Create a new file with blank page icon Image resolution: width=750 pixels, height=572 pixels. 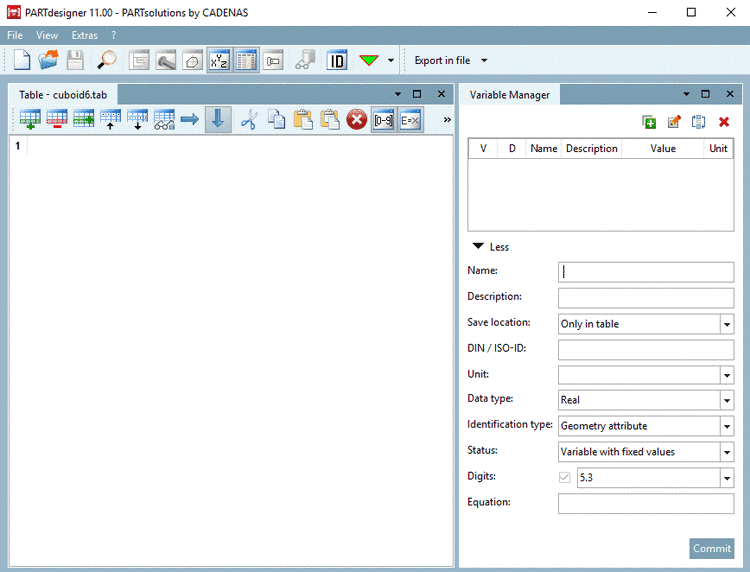pyautogui.click(x=22, y=60)
